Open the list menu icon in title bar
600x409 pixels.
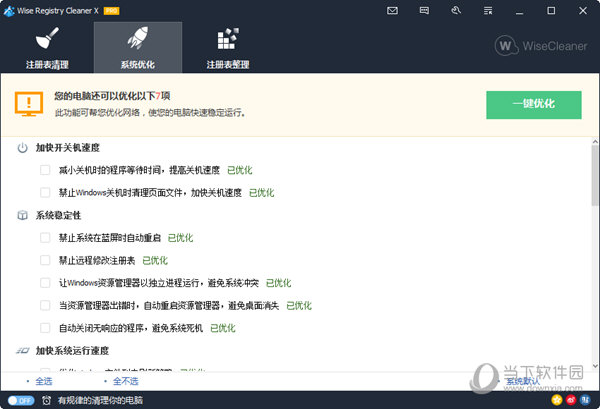(x=488, y=11)
